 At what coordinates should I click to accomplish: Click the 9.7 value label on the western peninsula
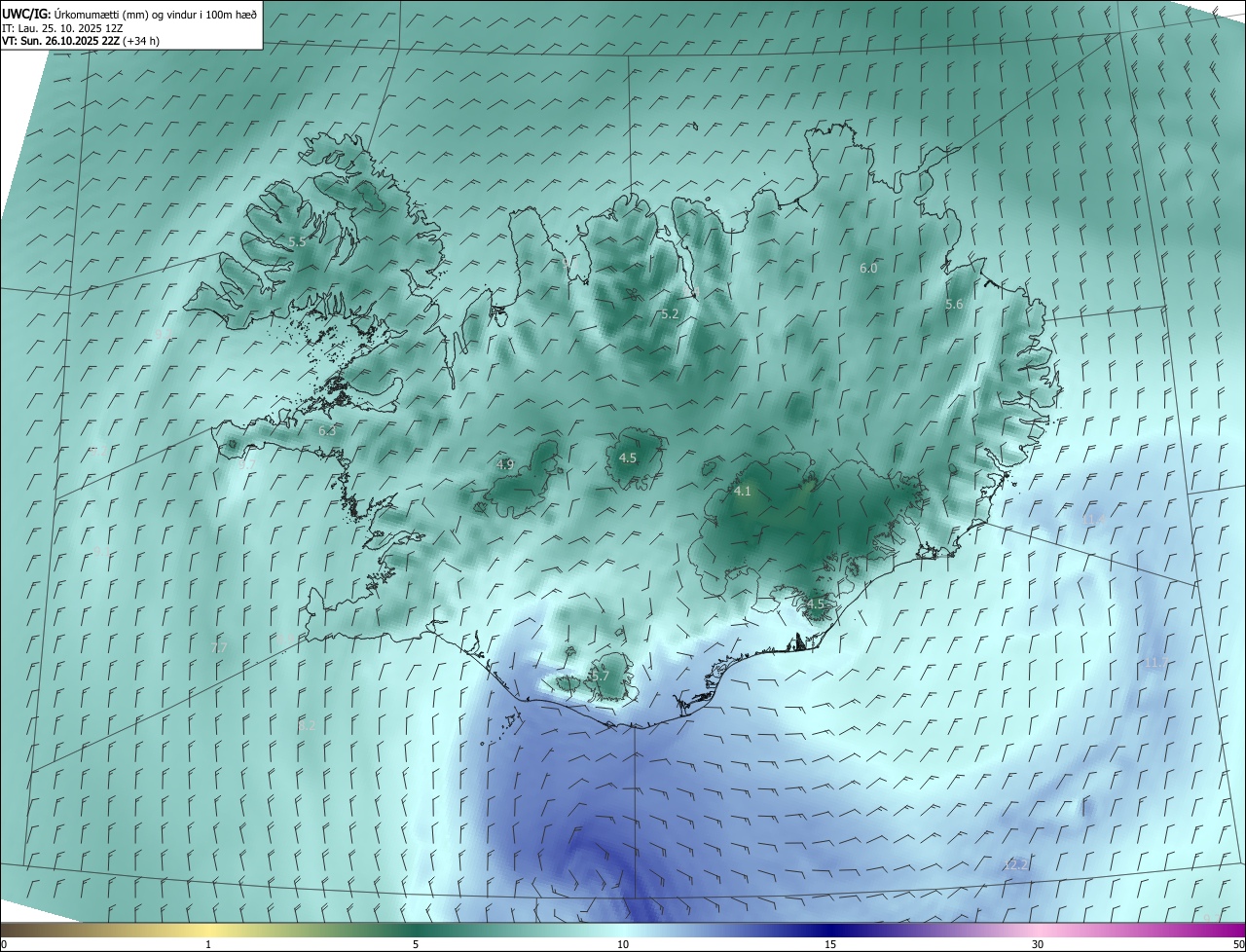245,465
